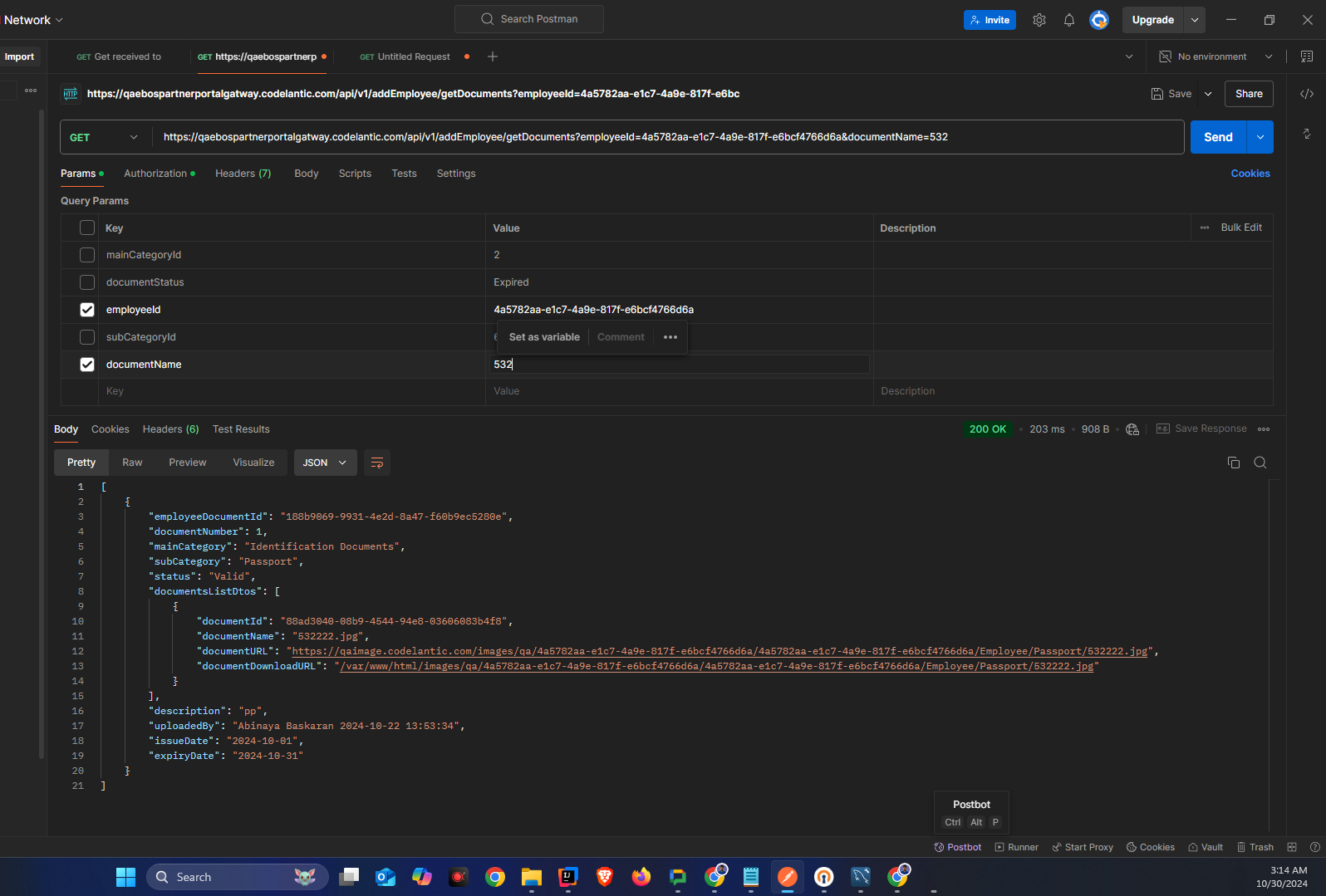Click the Windows Start button

(x=125, y=877)
